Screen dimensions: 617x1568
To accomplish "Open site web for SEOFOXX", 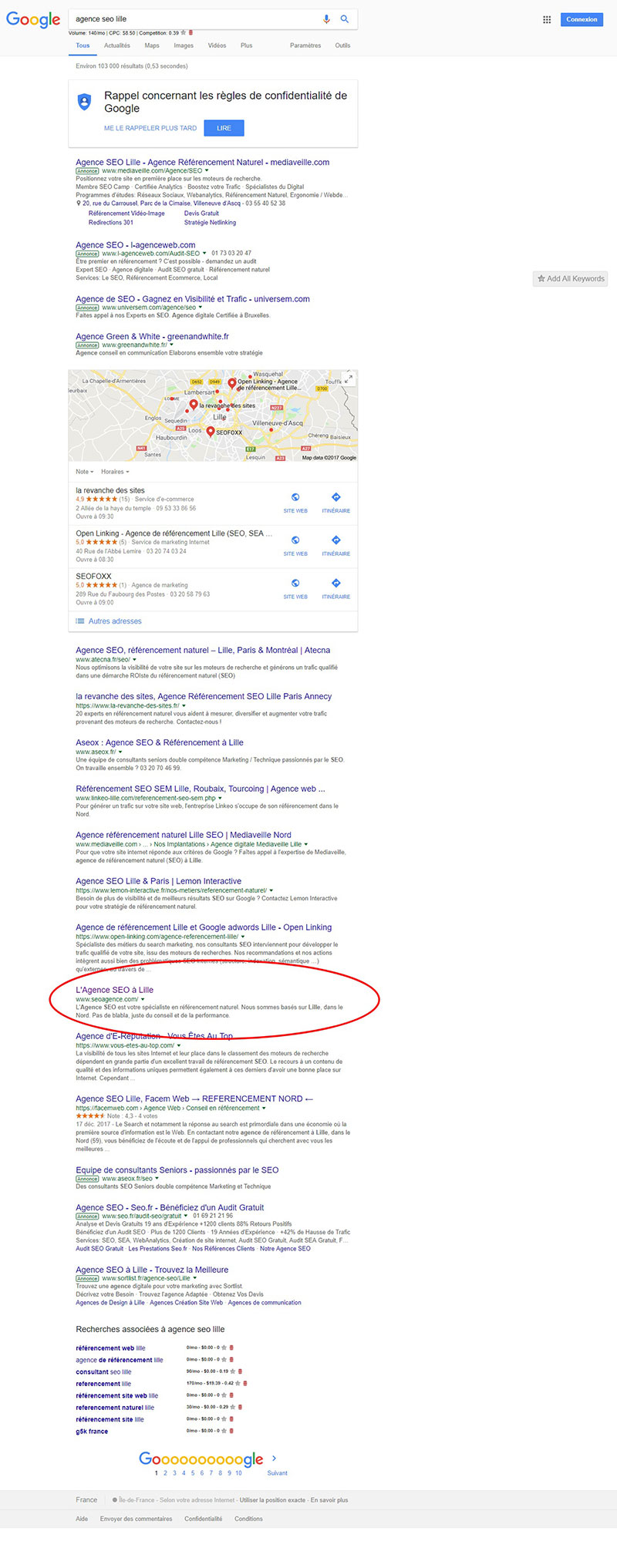I will [x=295, y=589].
